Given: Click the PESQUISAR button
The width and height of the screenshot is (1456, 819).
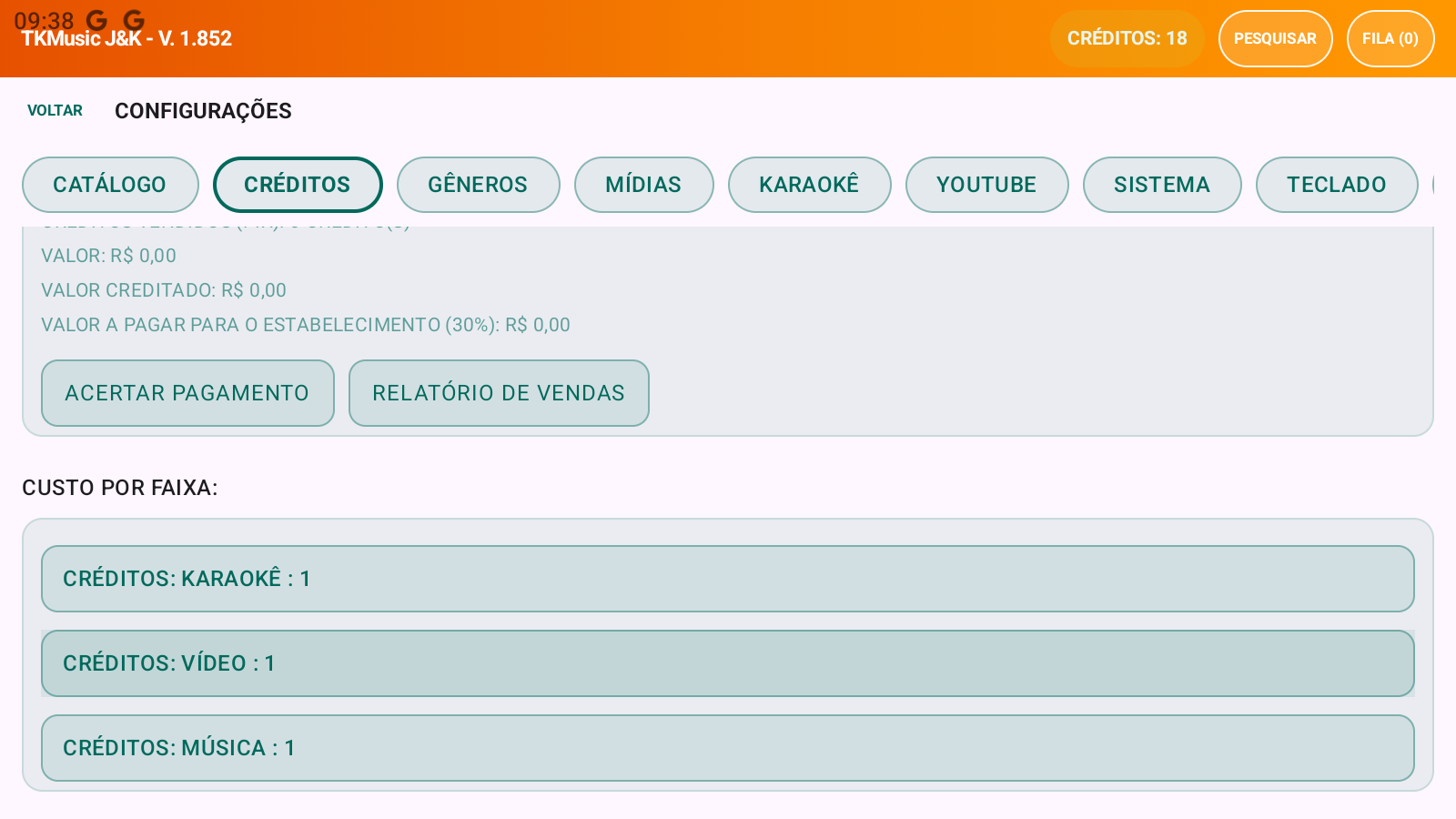Looking at the screenshot, I should (x=1275, y=38).
